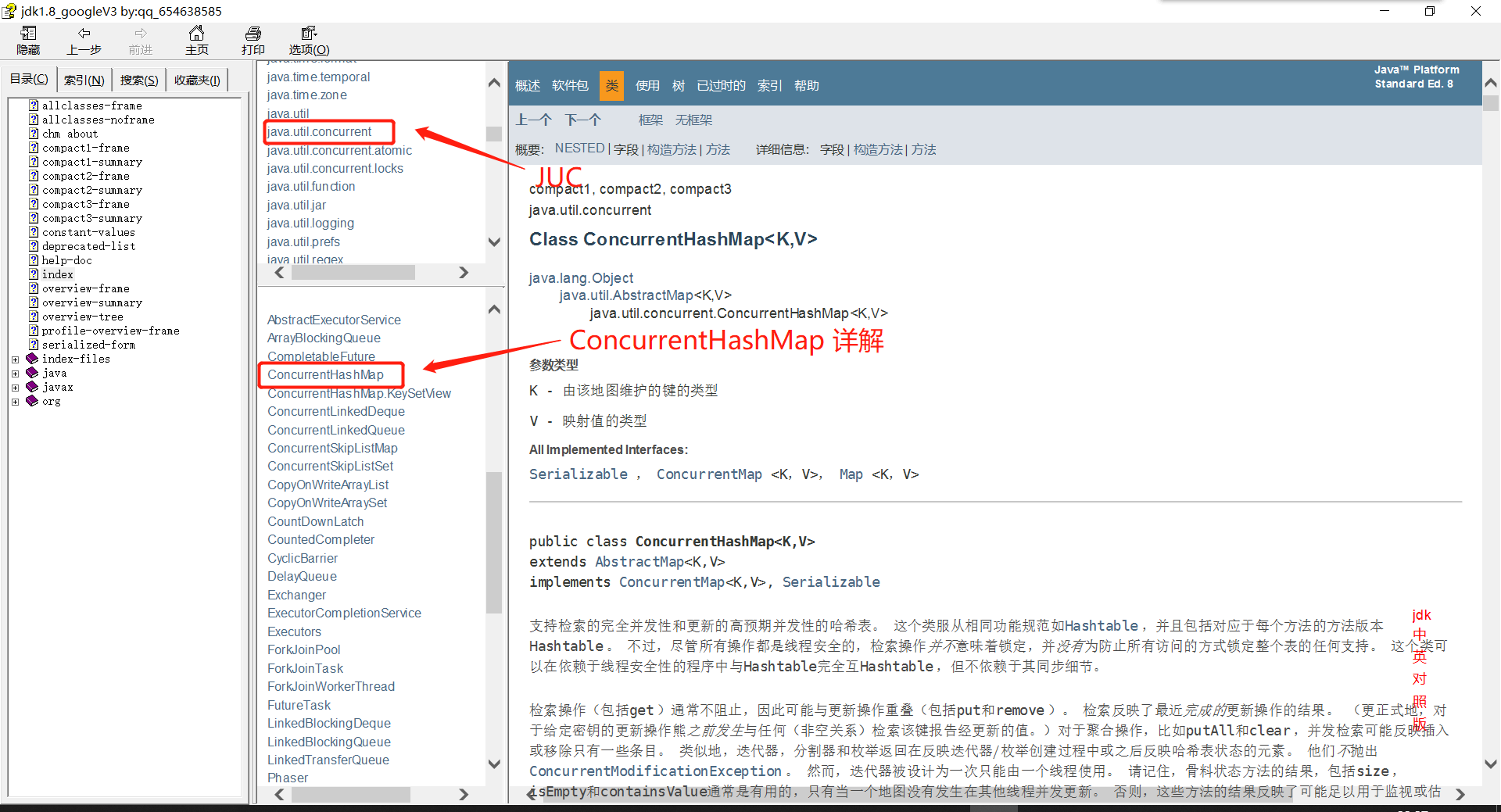Viewport: 1501px width, 812px height.
Task: Select the purple book icon beside javax
Action: click(x=32, y=387)
